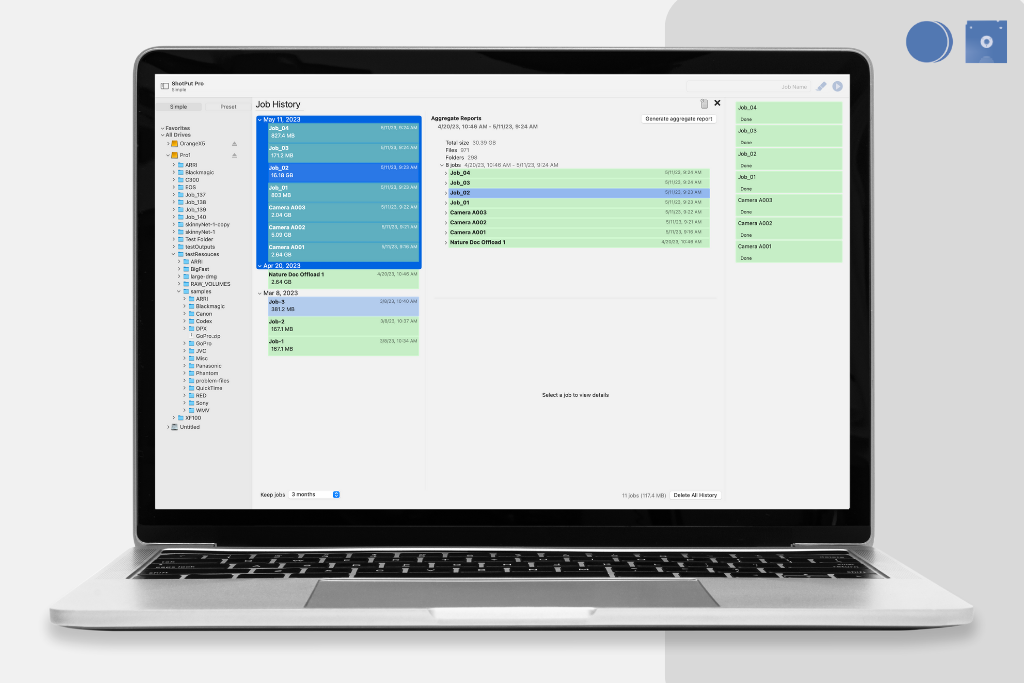Switch to the Simple tab
Viewport: 1024px width, 683px height.
[x=180, y=107]
